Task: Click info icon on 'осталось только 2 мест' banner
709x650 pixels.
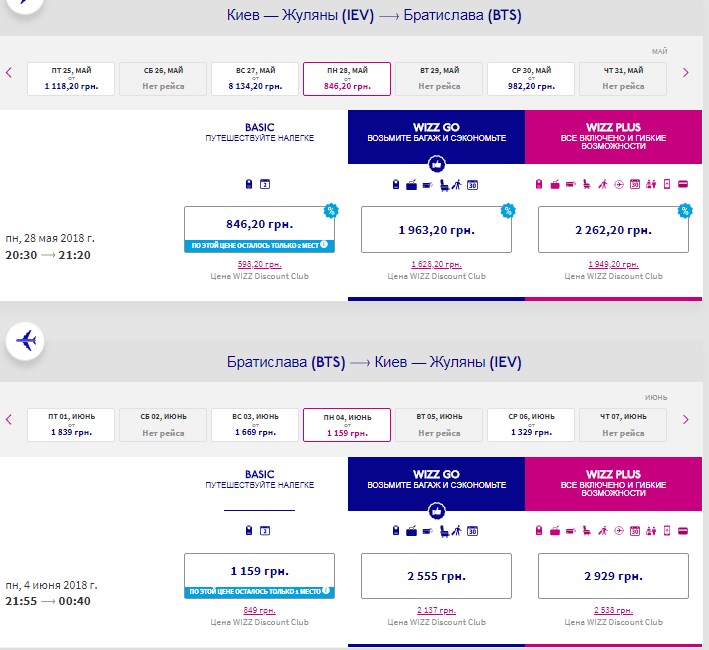Action: (324, 245)
